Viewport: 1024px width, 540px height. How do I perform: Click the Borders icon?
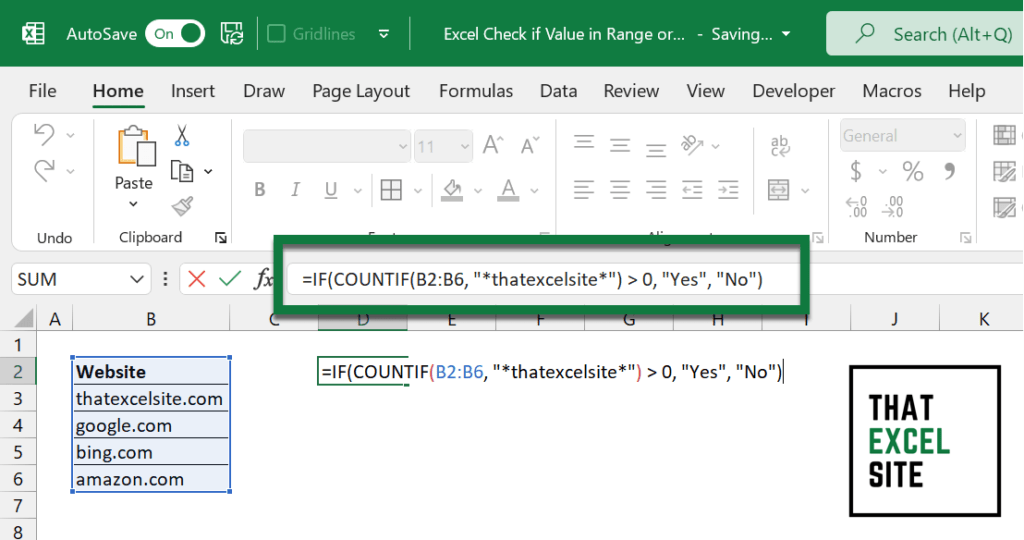point(391,190)
